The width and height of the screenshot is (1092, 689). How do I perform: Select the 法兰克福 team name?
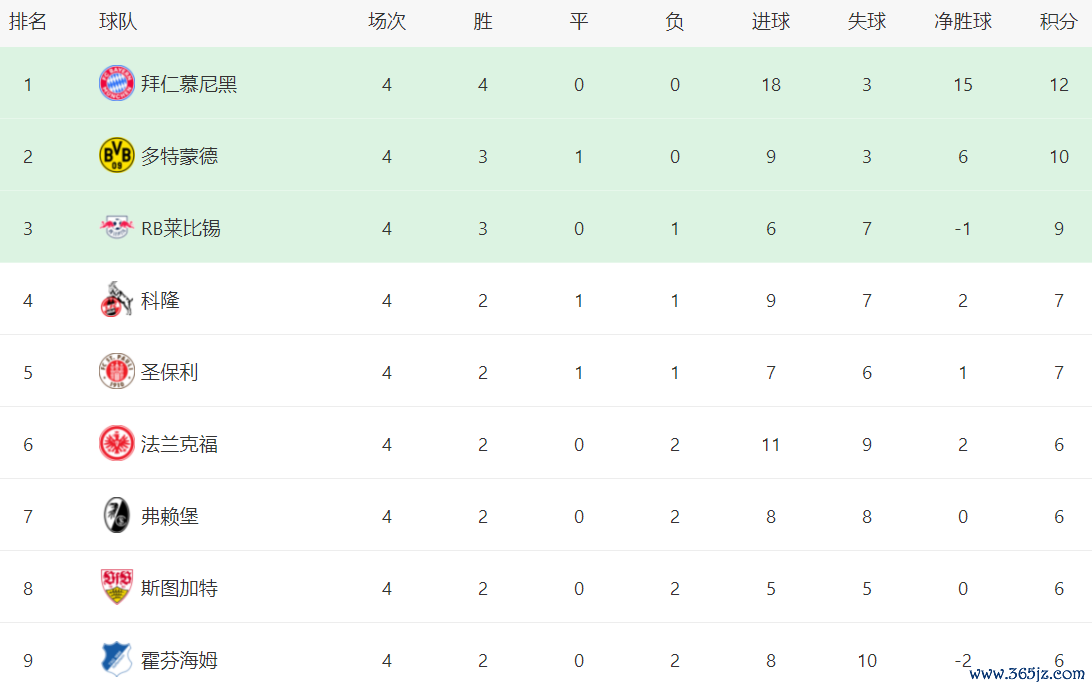179,445
